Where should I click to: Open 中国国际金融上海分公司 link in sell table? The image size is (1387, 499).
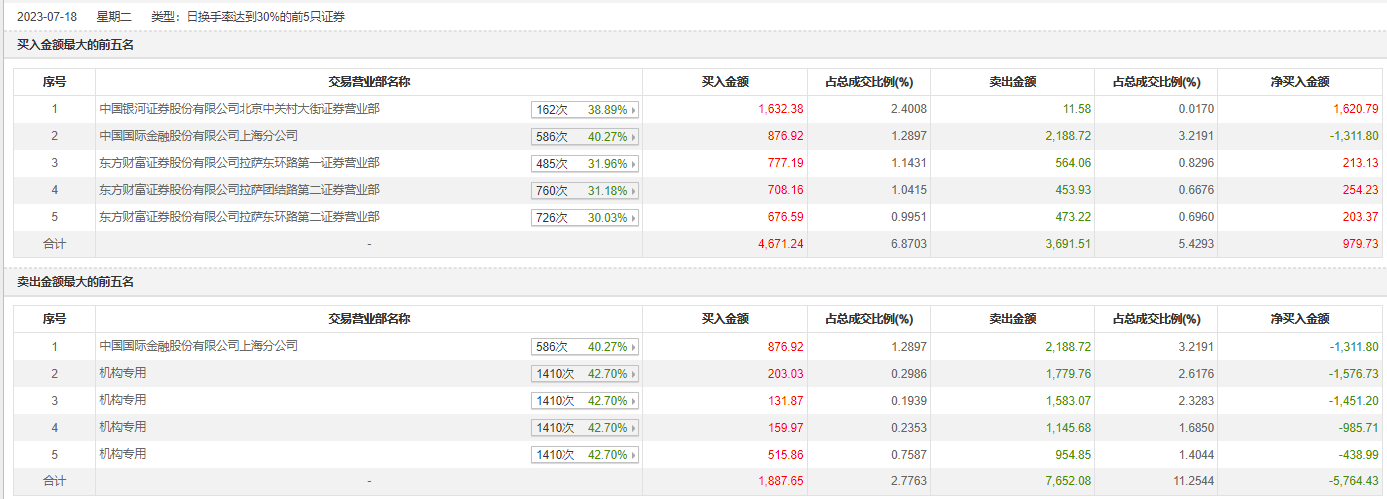(x=199, y=346)
